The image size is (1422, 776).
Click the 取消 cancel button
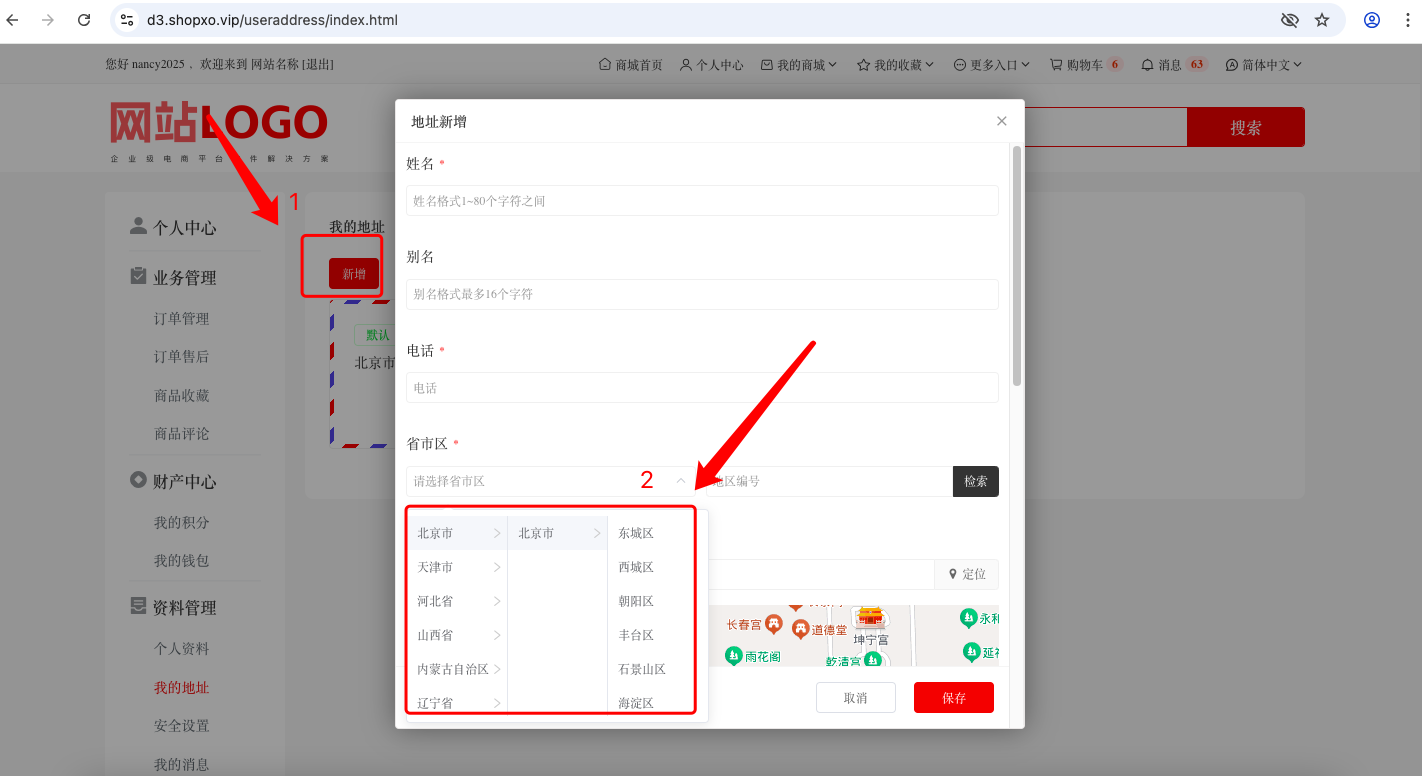tap(856, 698)
